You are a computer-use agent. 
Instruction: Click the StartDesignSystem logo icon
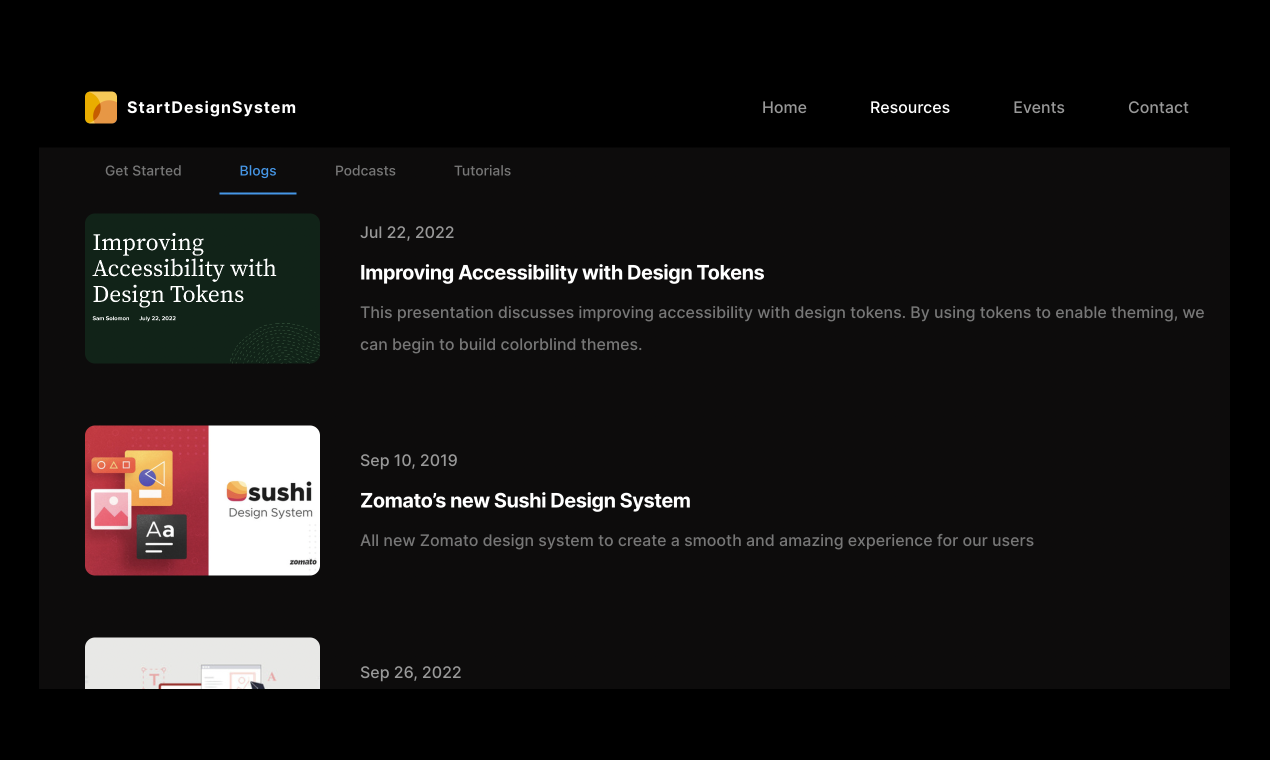pyautogui.click(x=101, y=108)
